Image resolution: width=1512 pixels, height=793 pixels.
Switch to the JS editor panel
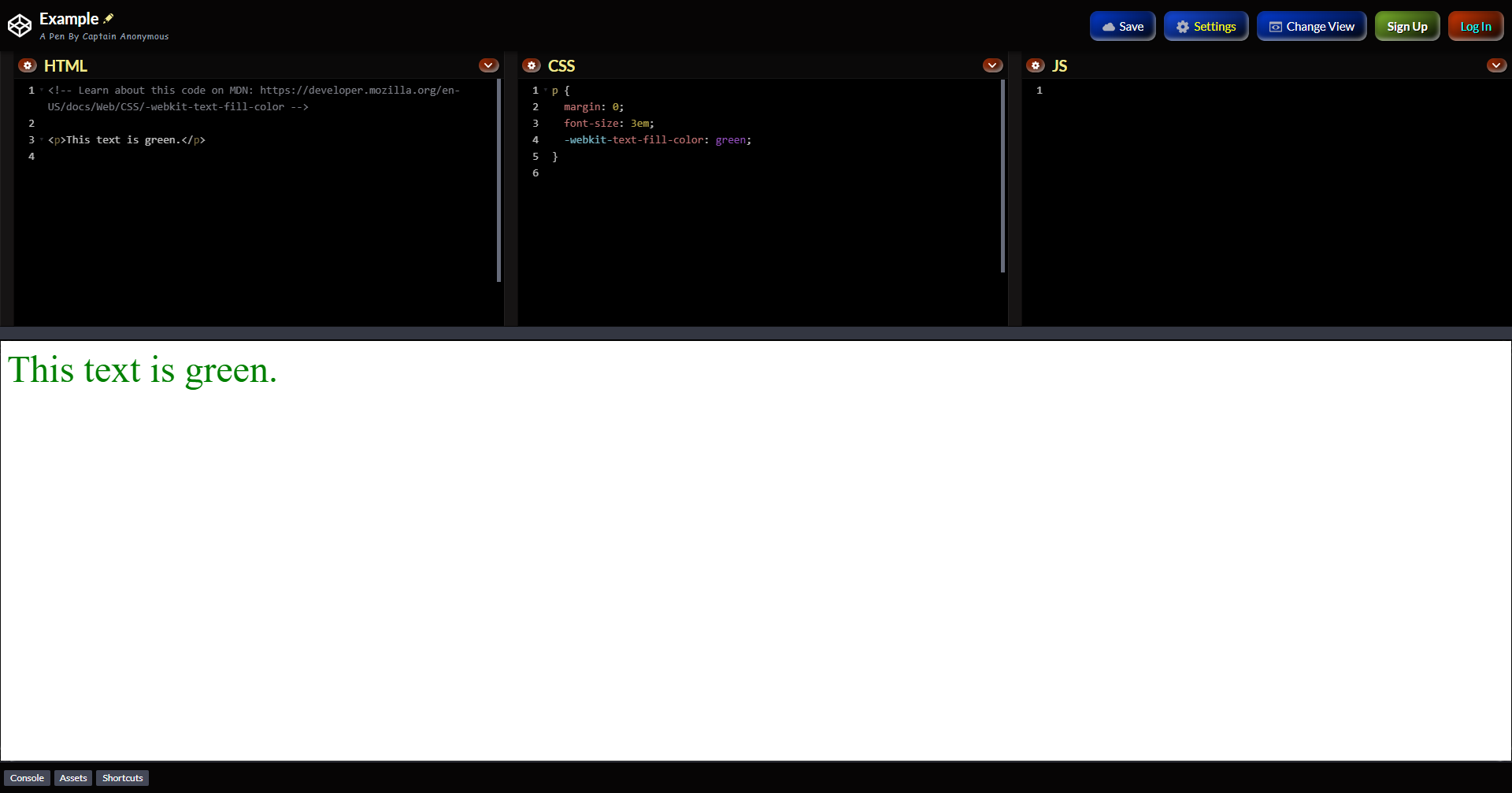tap(1060, 65)
